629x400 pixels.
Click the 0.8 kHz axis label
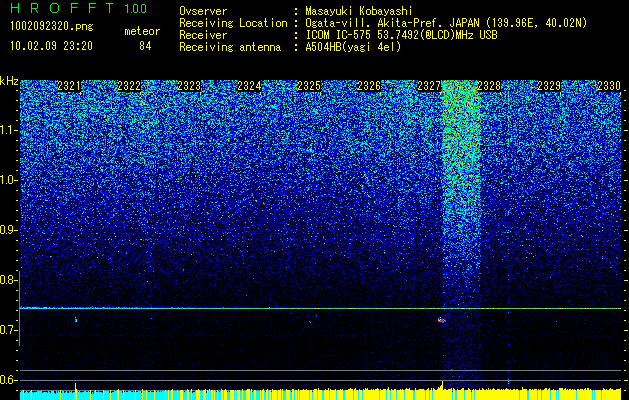9,280
